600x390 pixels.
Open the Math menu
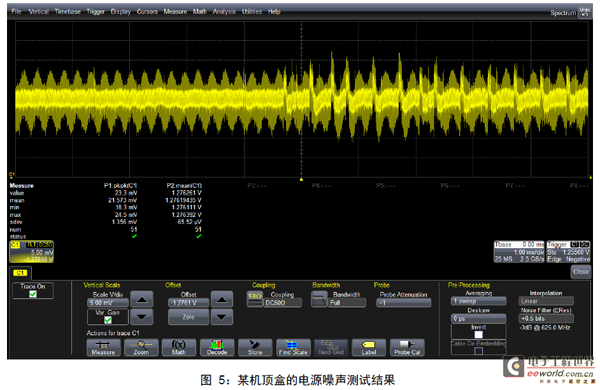click(199, 11)
